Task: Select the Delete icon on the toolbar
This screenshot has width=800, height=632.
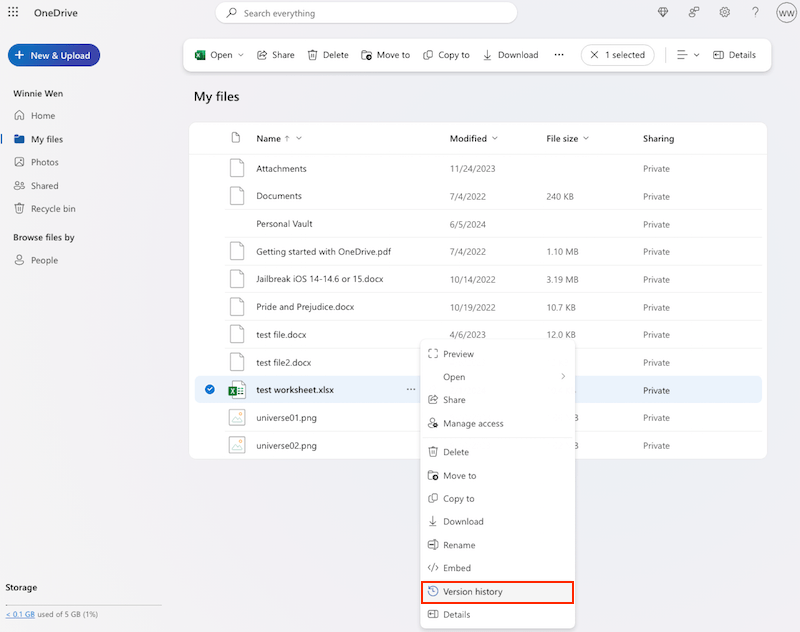Action: tap(327, 55)
